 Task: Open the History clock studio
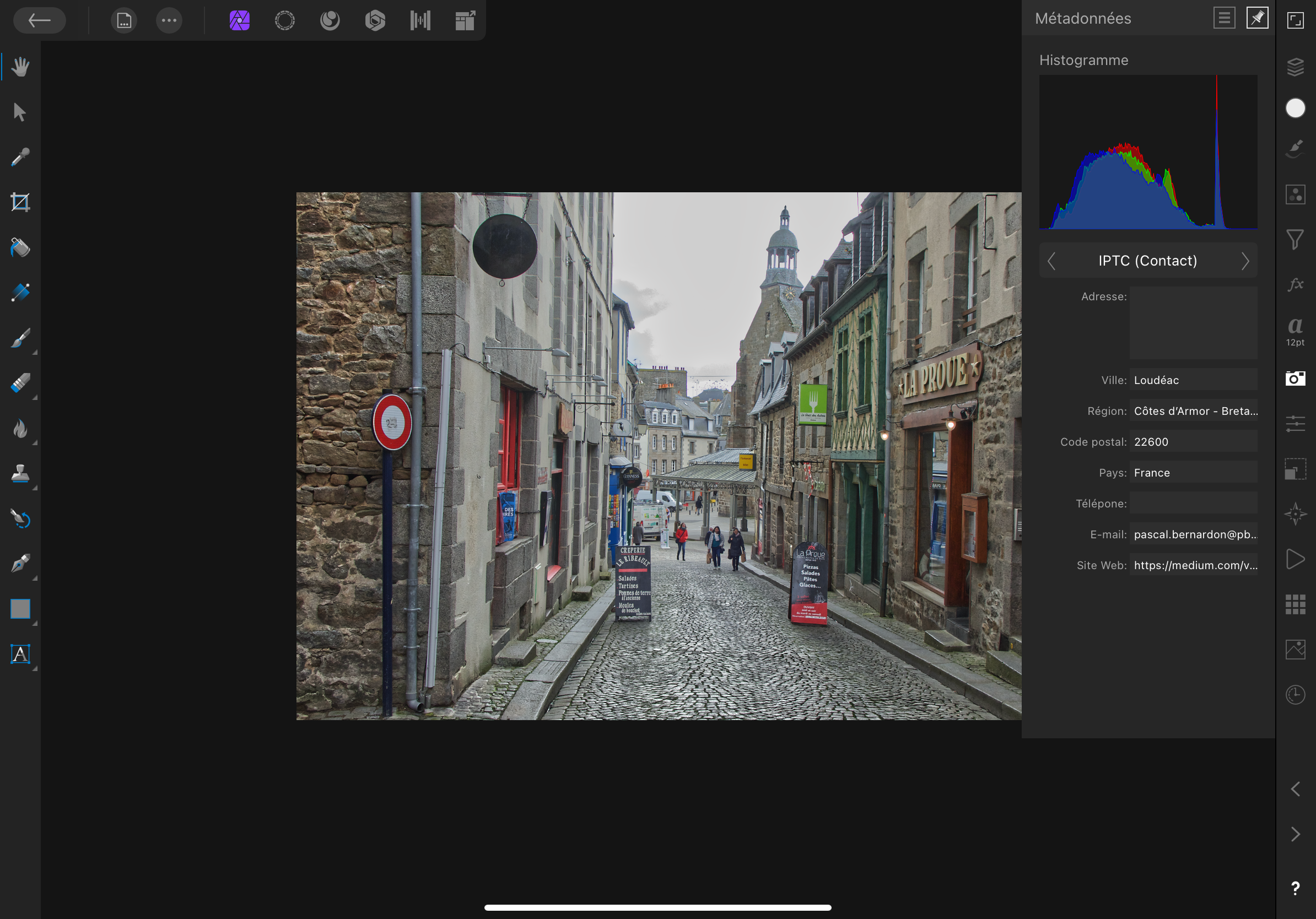coord(1296,694)
